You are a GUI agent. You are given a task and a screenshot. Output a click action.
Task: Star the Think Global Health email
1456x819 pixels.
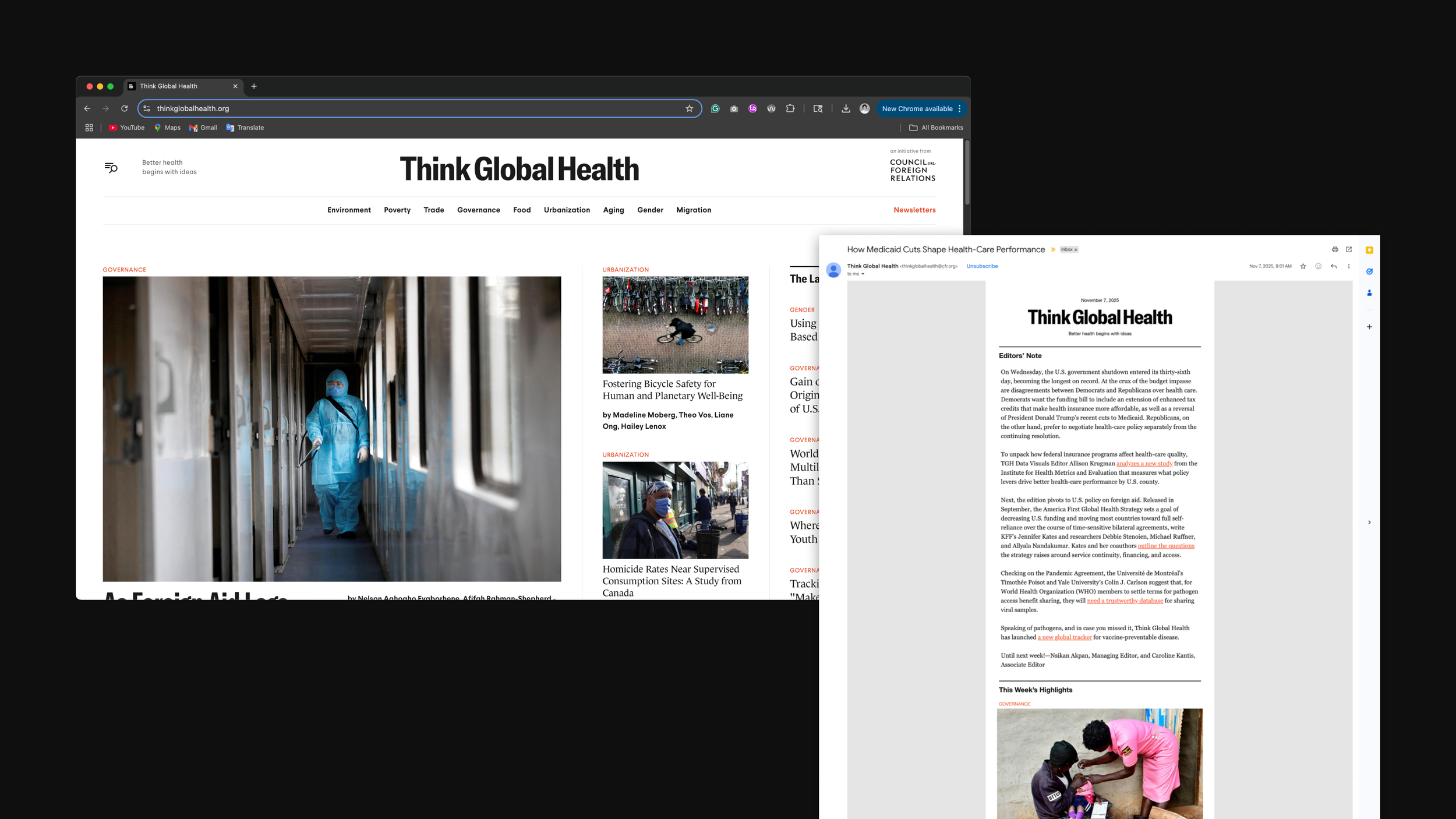tap(1303, 266)
